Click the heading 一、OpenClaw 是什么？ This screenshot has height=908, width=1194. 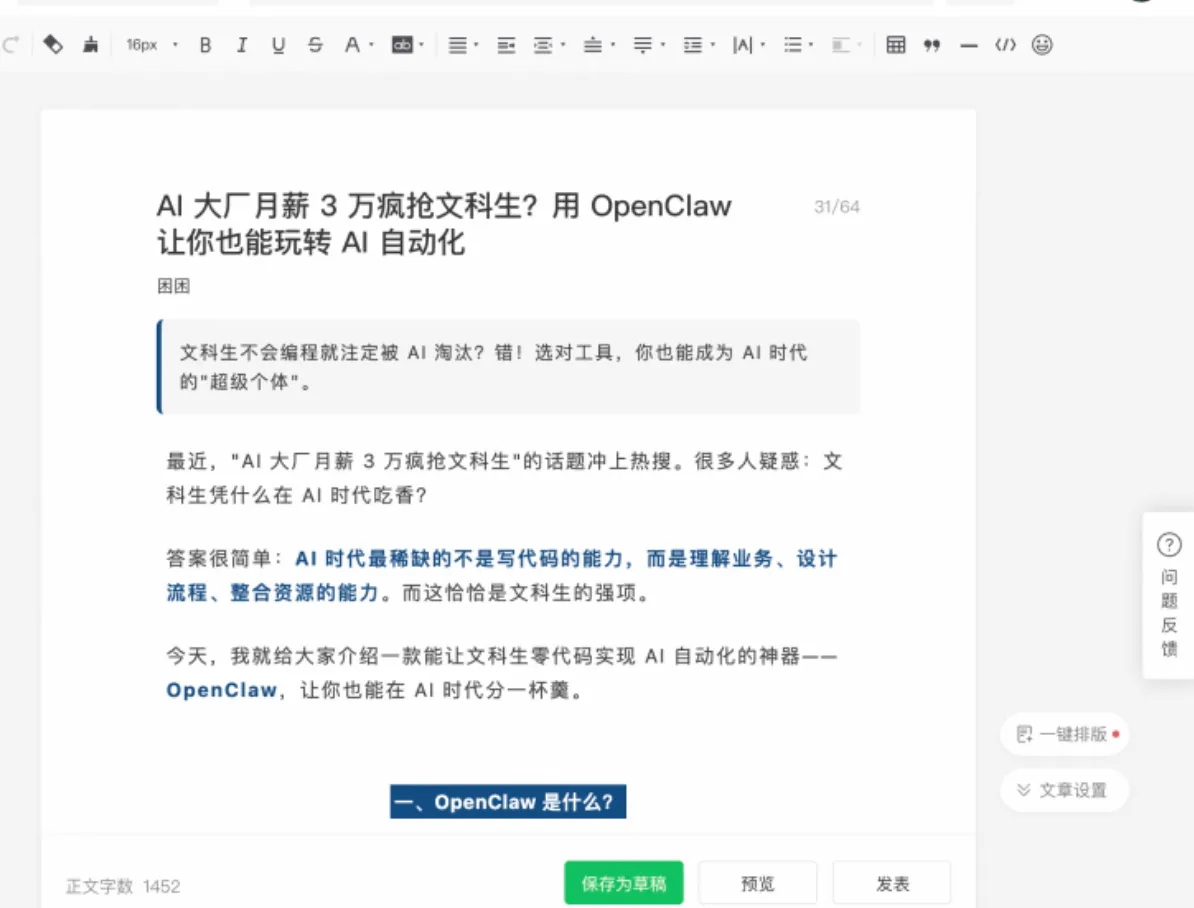click(508, 802)
